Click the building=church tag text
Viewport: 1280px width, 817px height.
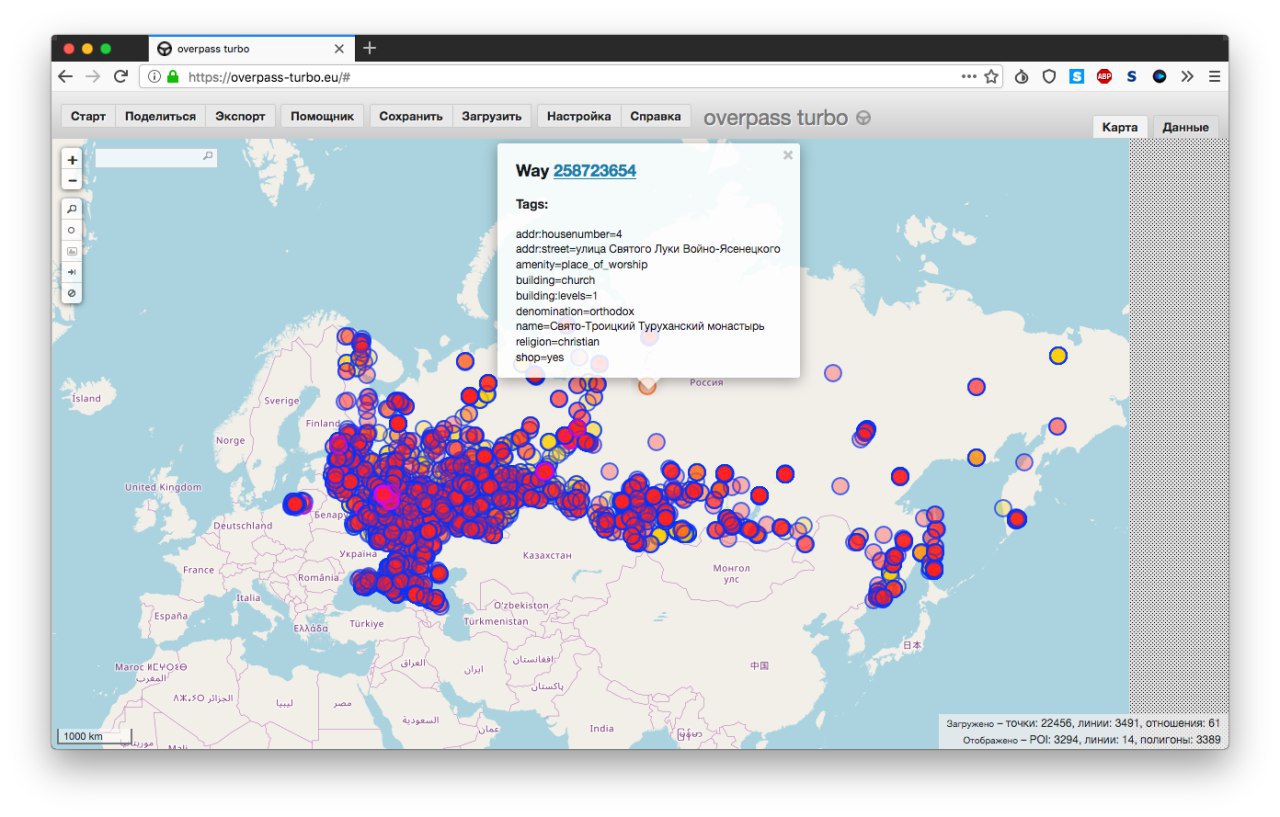[555, 280]
